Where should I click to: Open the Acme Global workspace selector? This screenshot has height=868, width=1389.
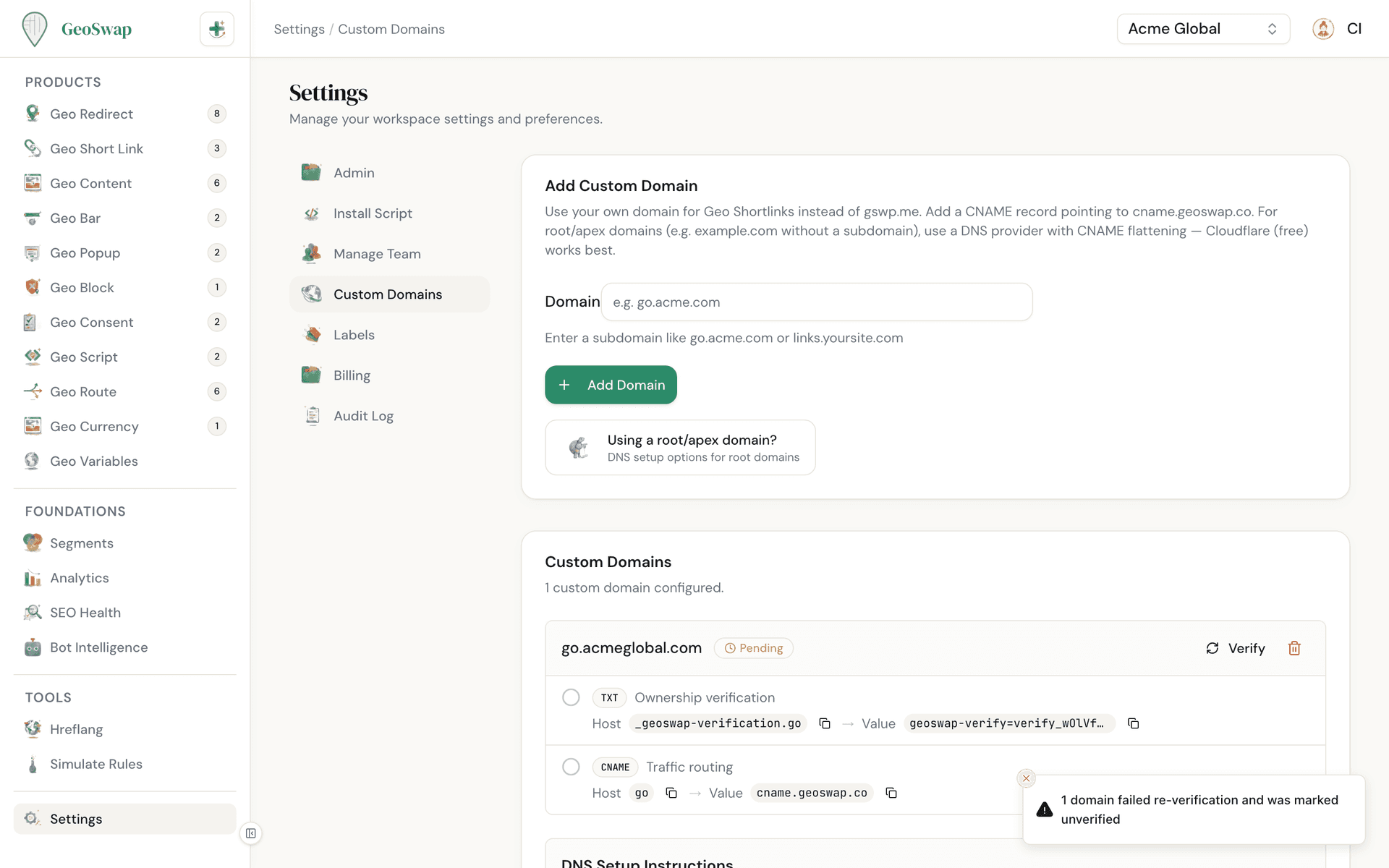tap(1202, 29)
